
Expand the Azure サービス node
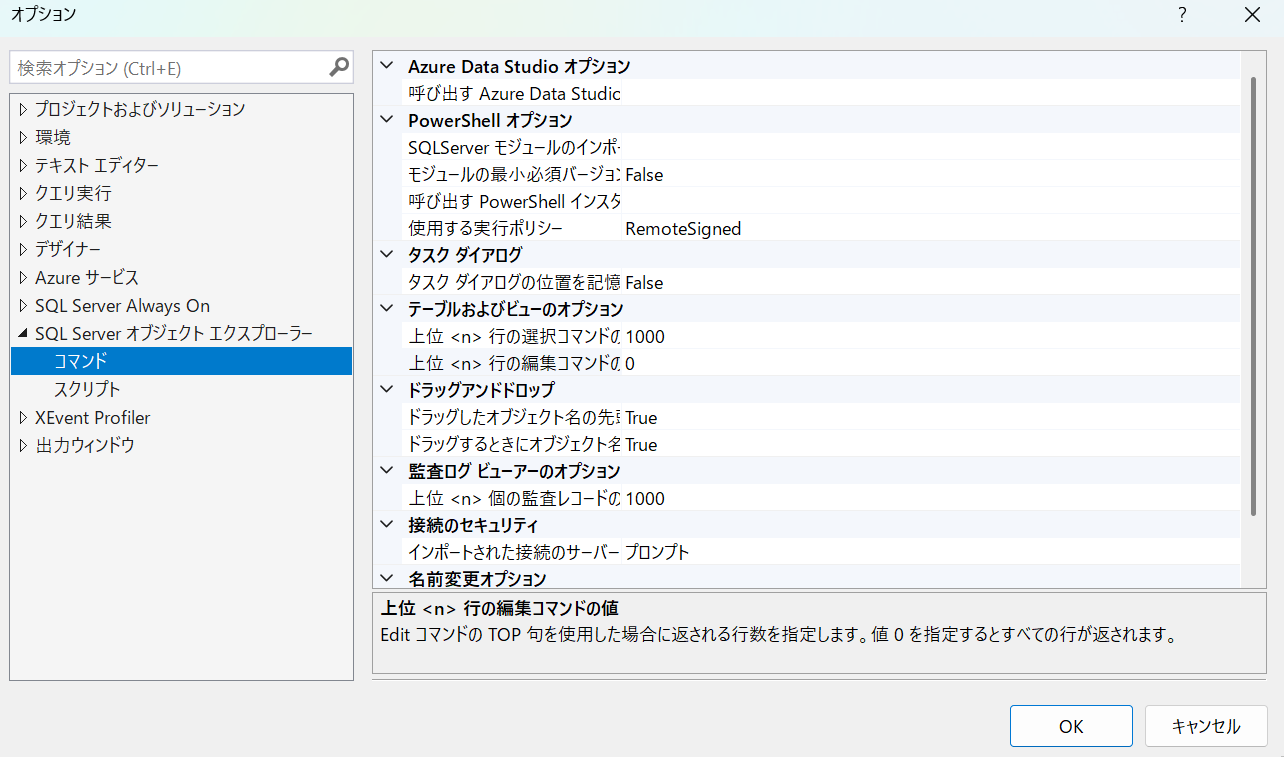coord(24,277)
